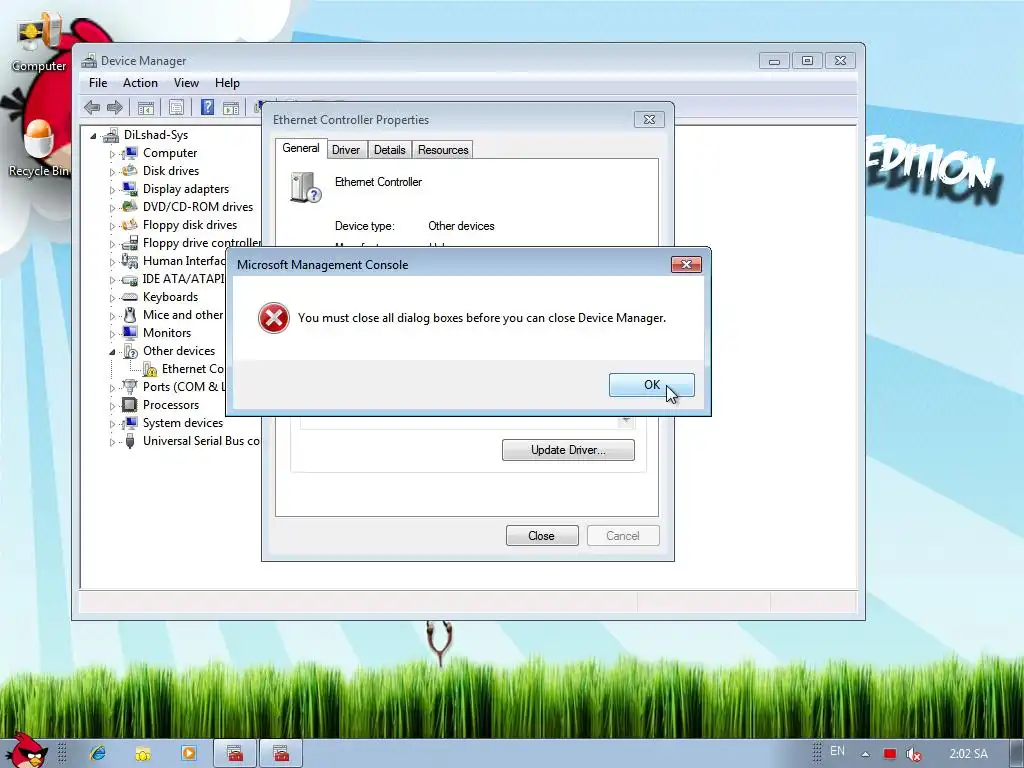Viewport: 1024px width, 768px height.
Task: Expand the System devices node
Action: pyautogui.click(x=112, y=424)
